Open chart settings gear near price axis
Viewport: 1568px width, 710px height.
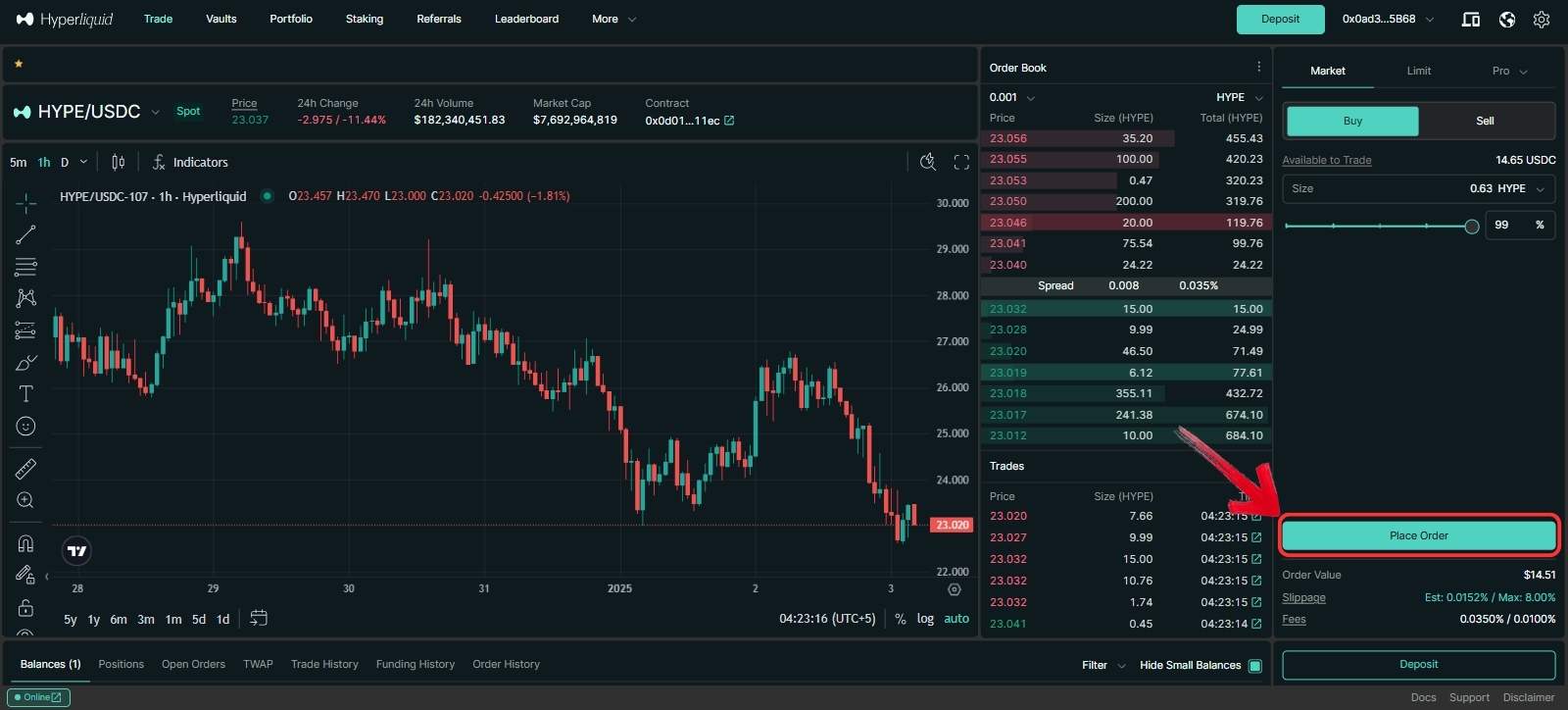point(955,589)
